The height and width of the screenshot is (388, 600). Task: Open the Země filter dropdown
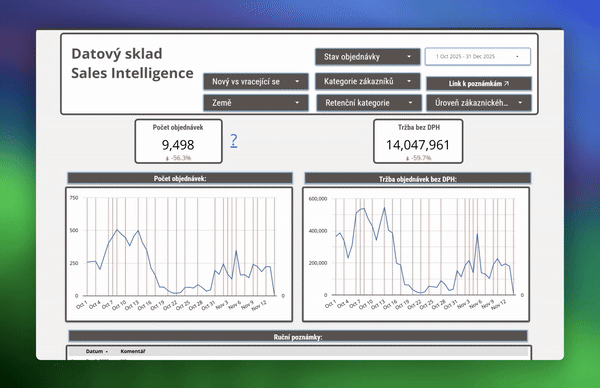[256, 103]
